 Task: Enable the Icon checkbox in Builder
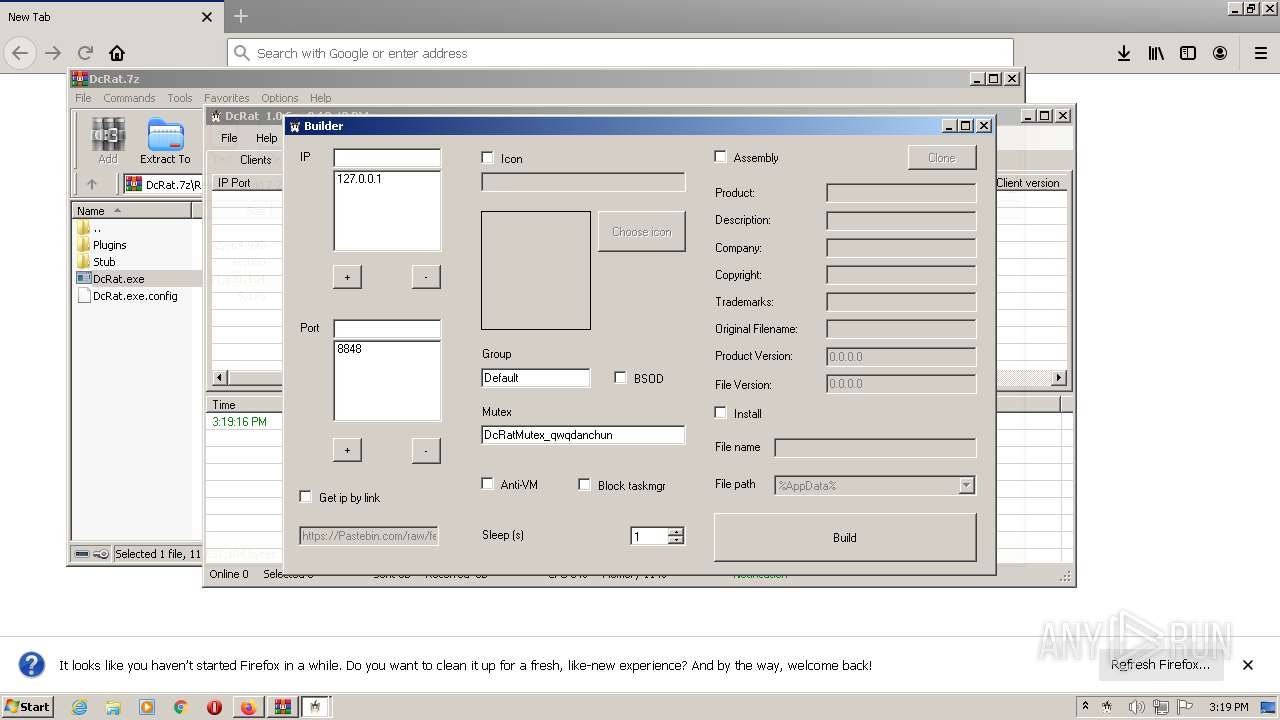(488, 158)
